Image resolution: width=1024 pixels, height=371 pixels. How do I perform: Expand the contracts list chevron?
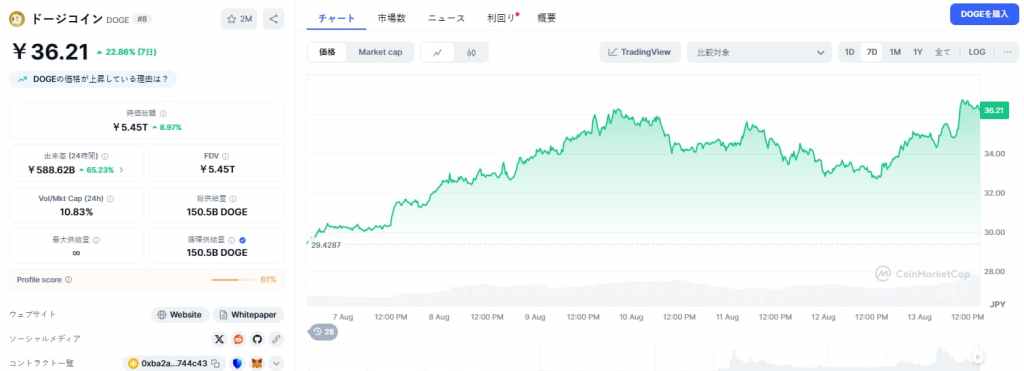tap(276, 363)
